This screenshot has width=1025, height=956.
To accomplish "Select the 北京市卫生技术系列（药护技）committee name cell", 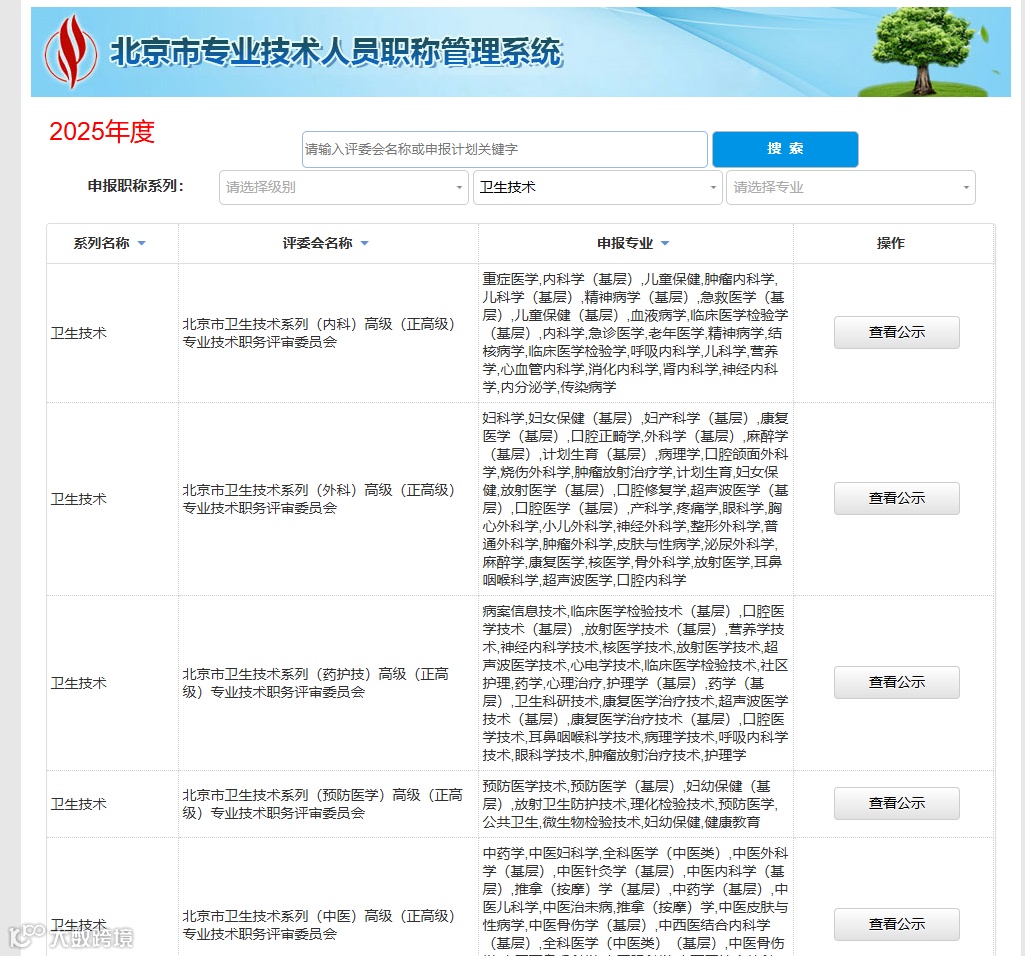I will 328,683.
